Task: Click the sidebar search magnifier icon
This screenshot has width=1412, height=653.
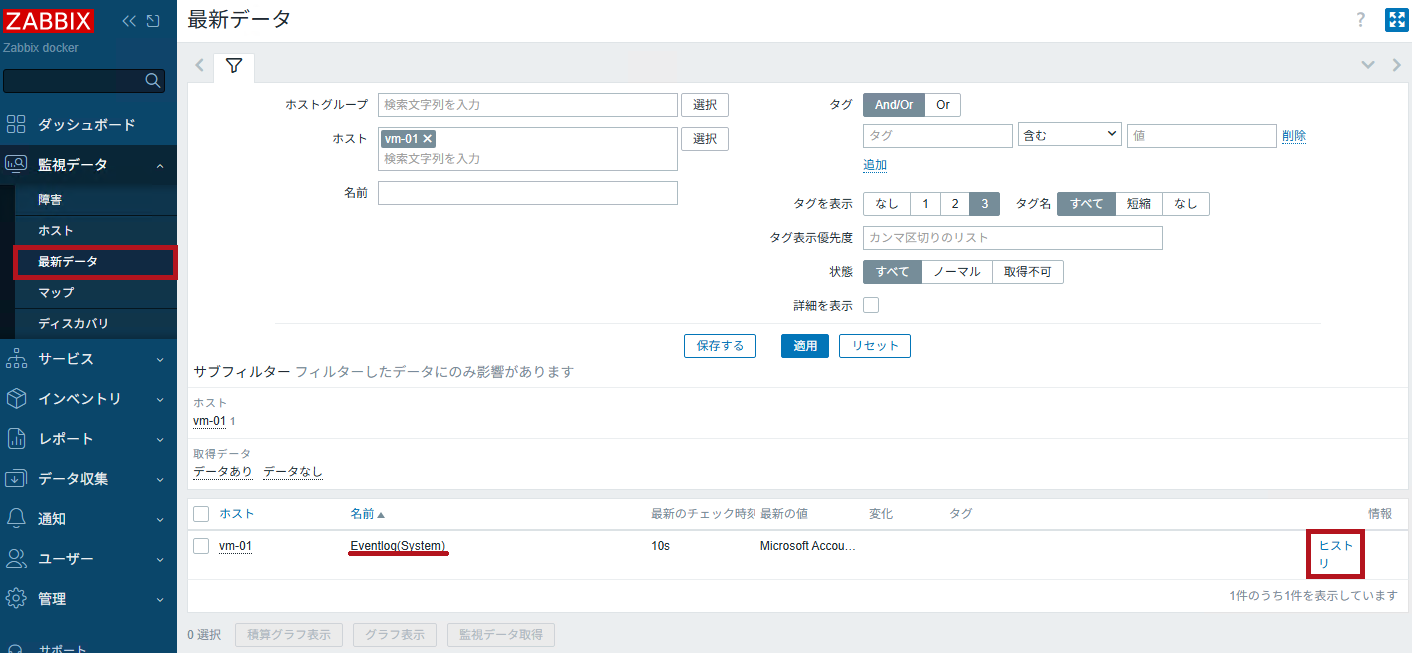Action: [x=153, y=81]
